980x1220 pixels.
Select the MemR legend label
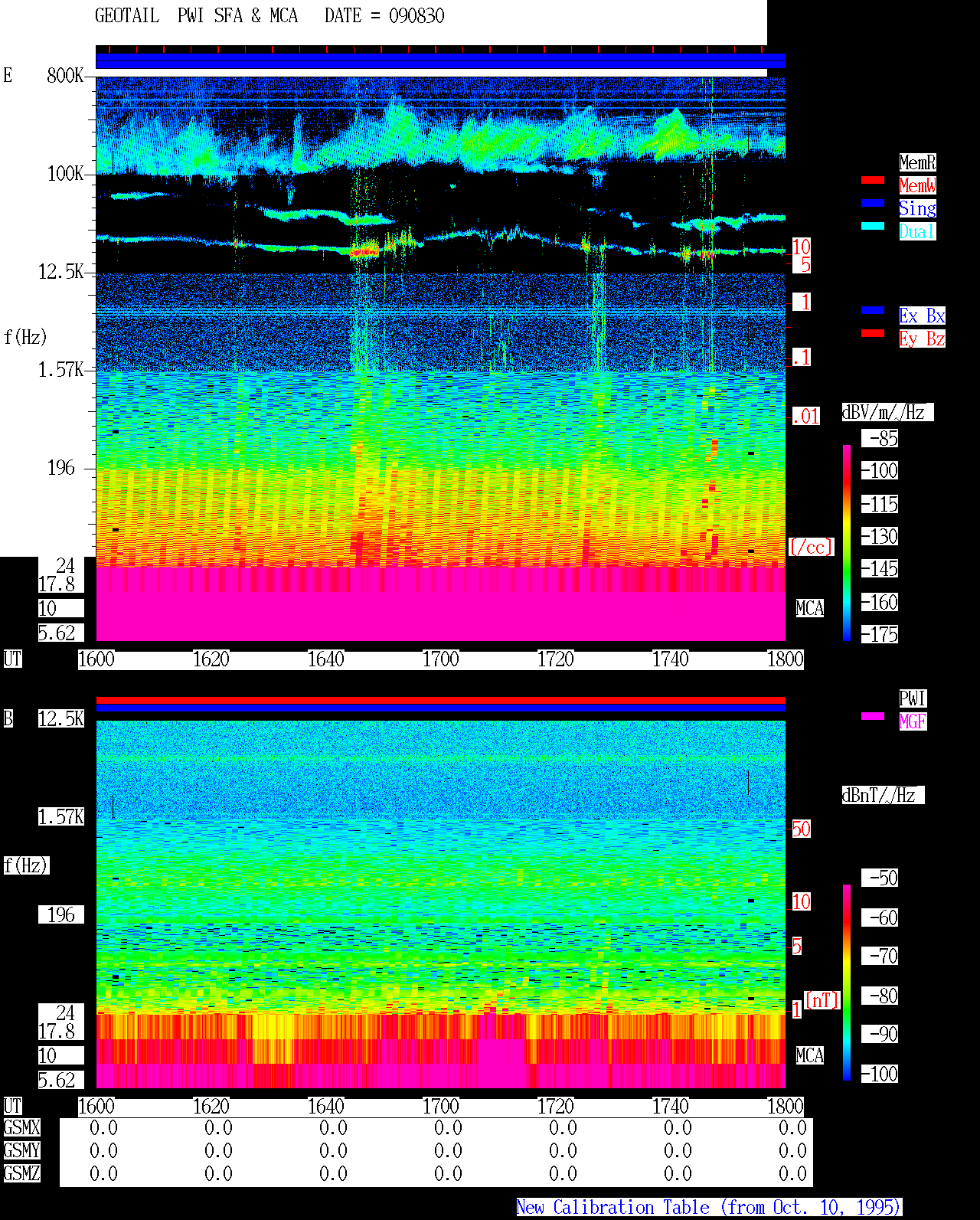917,162
